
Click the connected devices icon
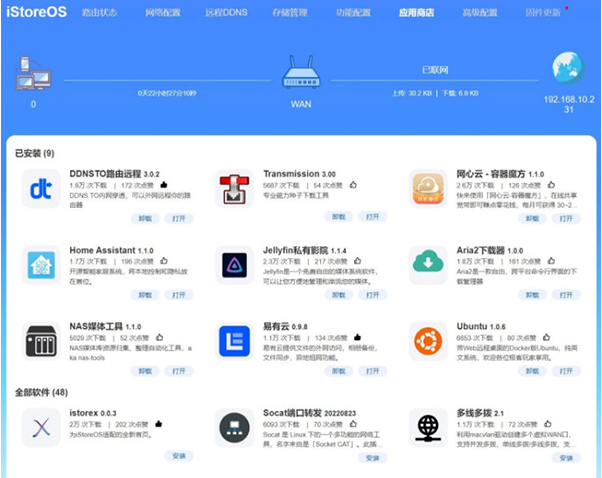pos(33,73)
